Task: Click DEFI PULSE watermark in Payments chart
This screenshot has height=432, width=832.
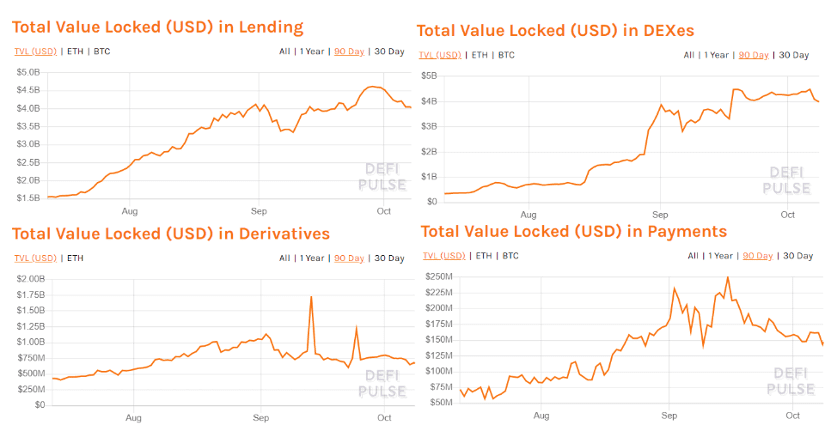Action: pos(791,381)
